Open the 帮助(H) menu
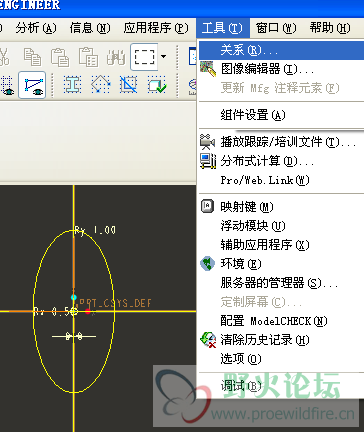364x432 pixels. [330, 28]
